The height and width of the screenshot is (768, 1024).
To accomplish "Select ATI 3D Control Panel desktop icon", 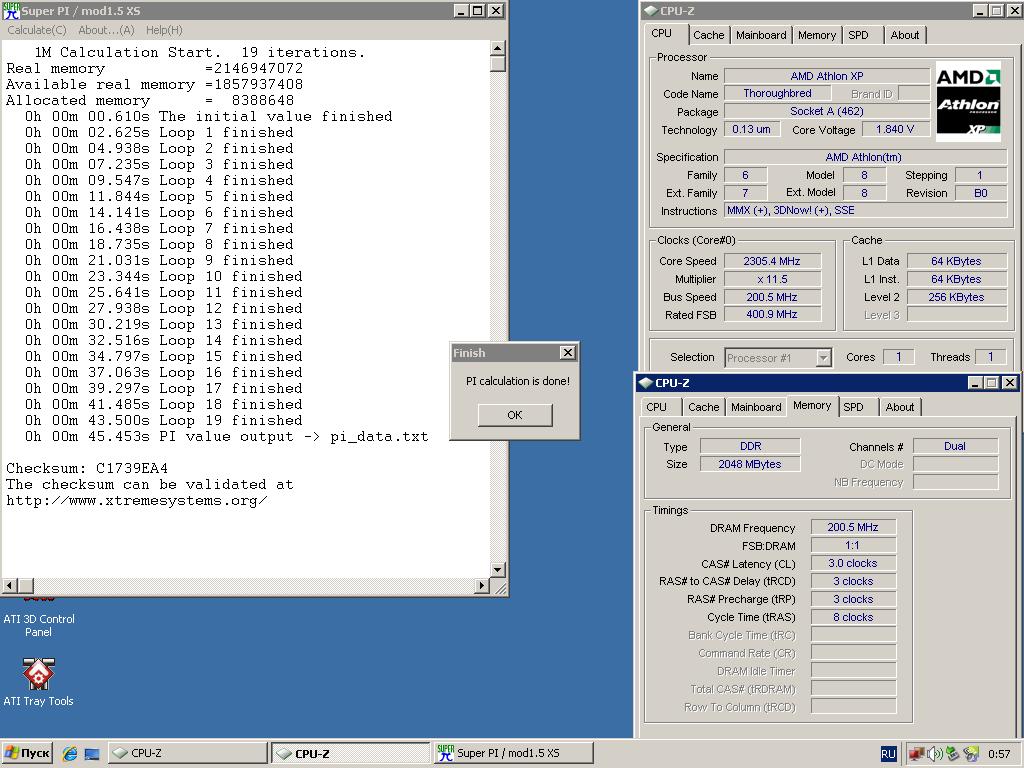I will 39,617.
